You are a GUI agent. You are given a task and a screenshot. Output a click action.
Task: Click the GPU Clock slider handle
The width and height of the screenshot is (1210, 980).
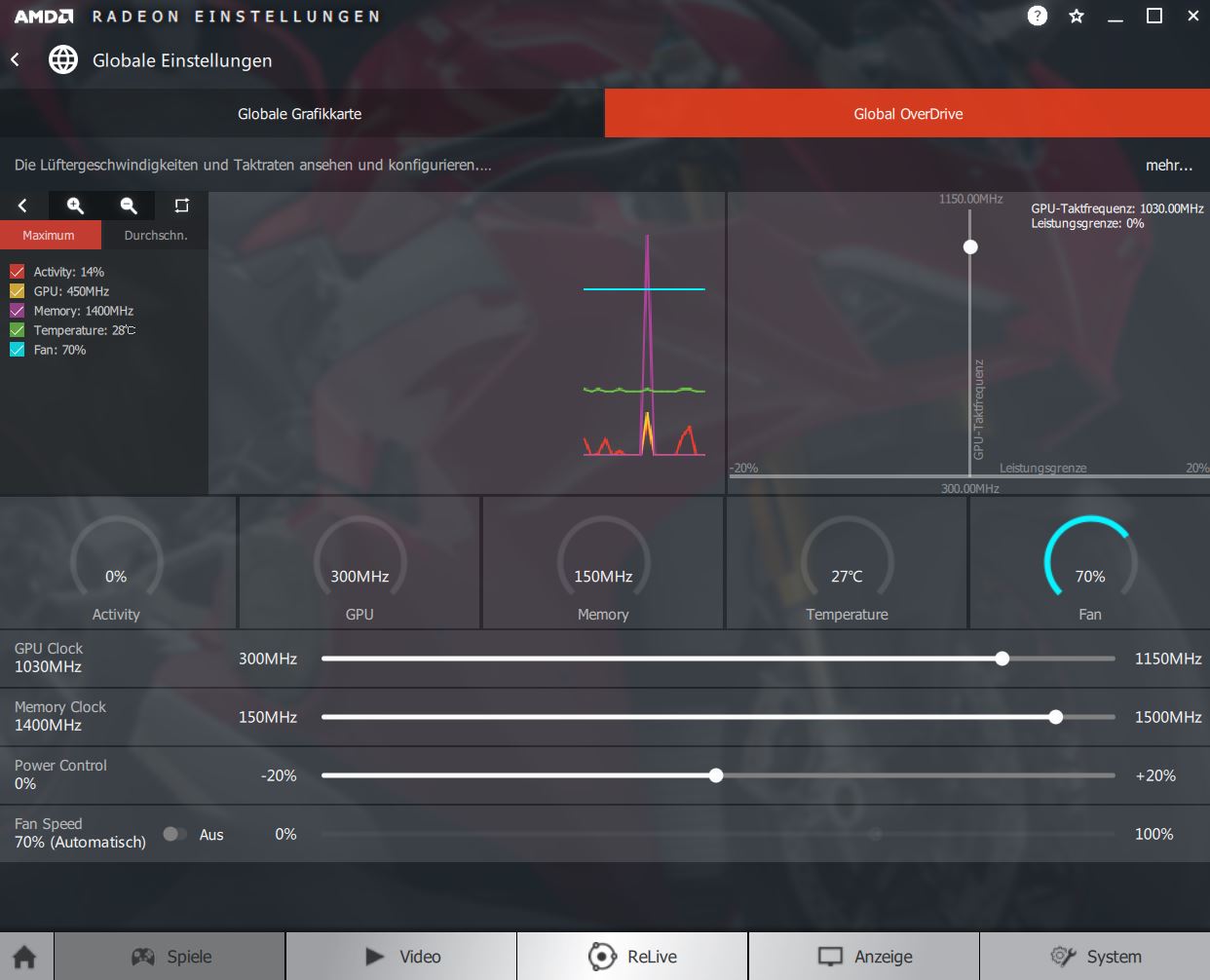[1002, 659]
